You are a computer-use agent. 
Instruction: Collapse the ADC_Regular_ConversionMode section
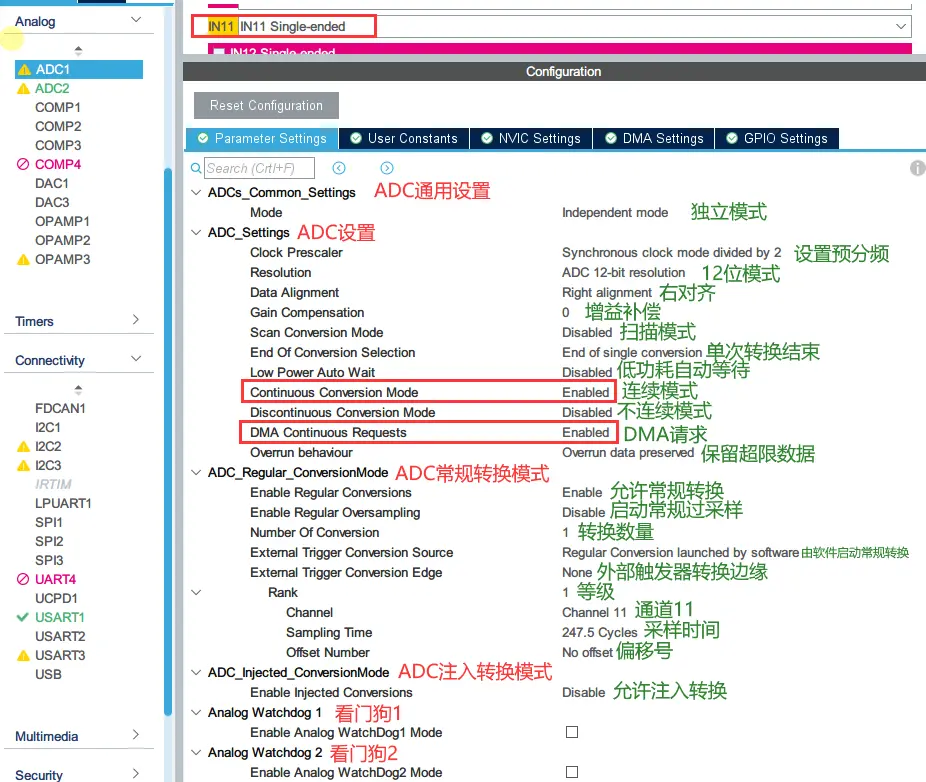coord(196,473)
